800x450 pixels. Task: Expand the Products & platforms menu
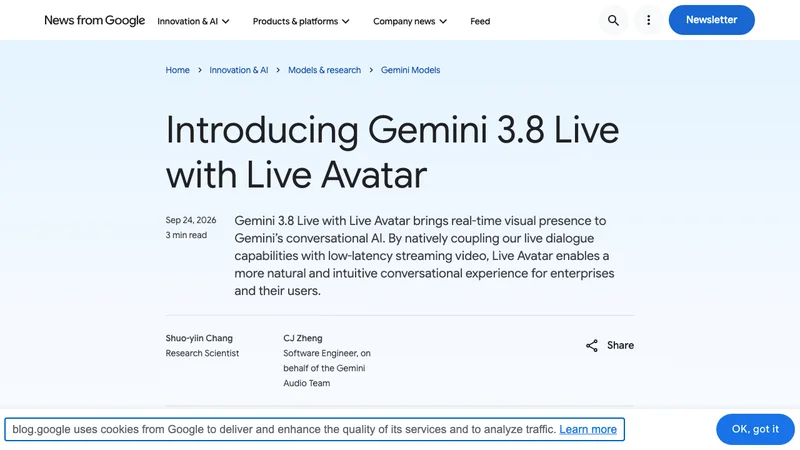click(x=301, y=21)
